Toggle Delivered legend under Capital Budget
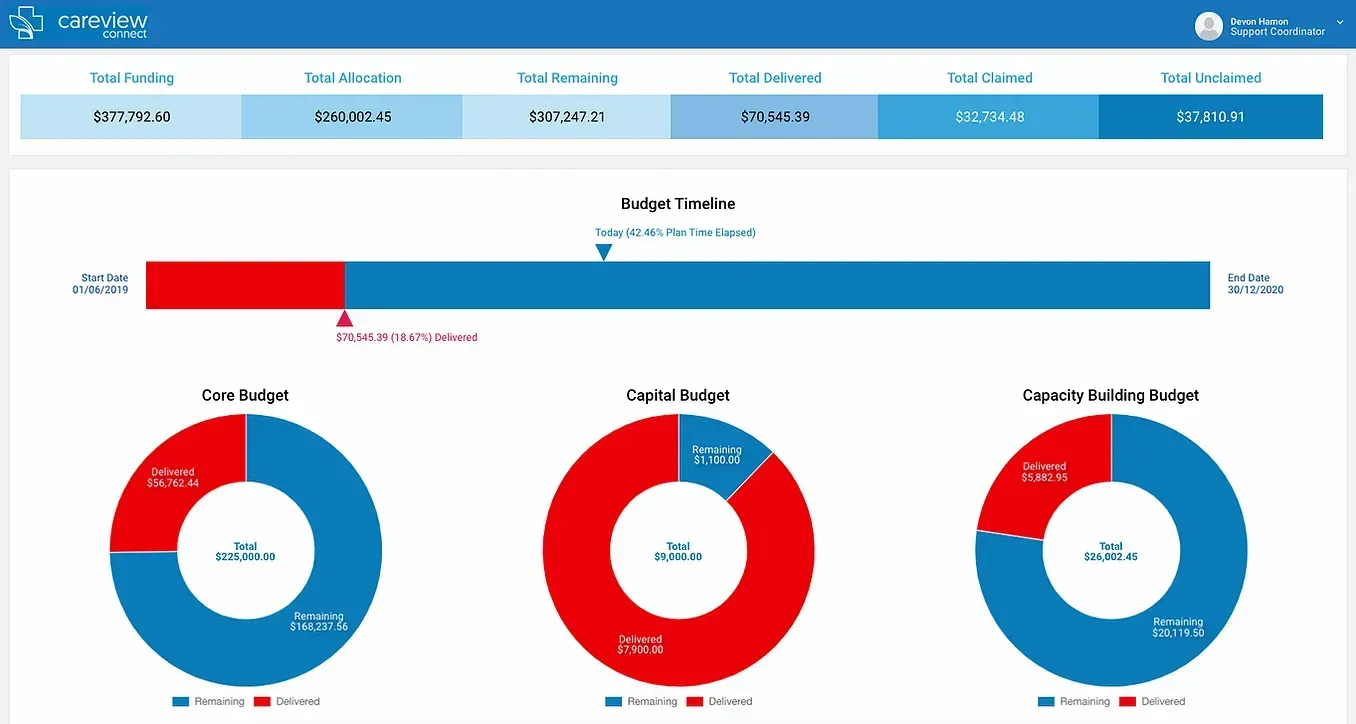The height and width of the screenshot is (724, 1356). coord(719,702)
